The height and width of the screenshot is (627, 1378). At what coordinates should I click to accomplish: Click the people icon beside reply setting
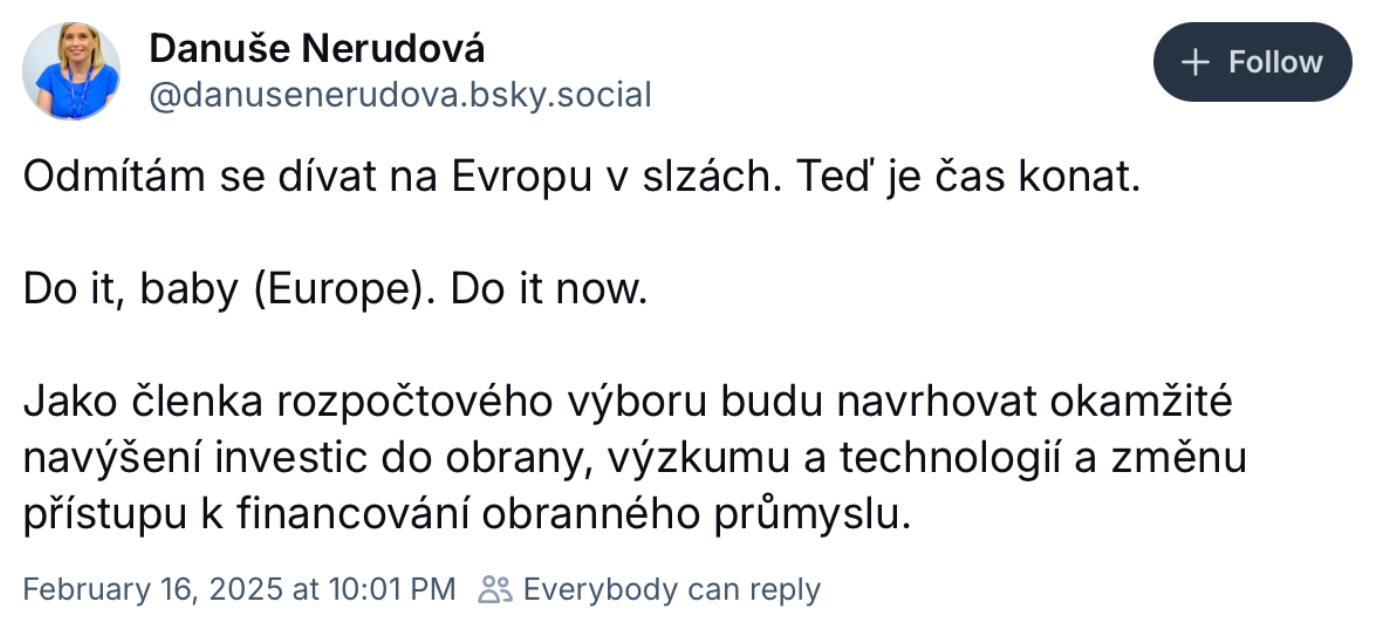(494, 589)
